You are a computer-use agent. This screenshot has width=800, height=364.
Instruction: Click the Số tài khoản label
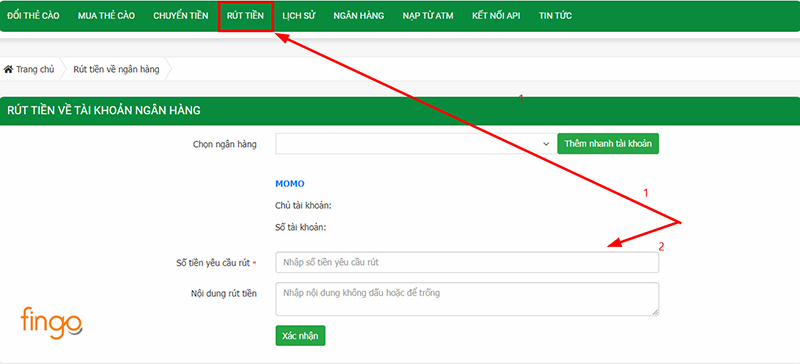tap(301, 227)
